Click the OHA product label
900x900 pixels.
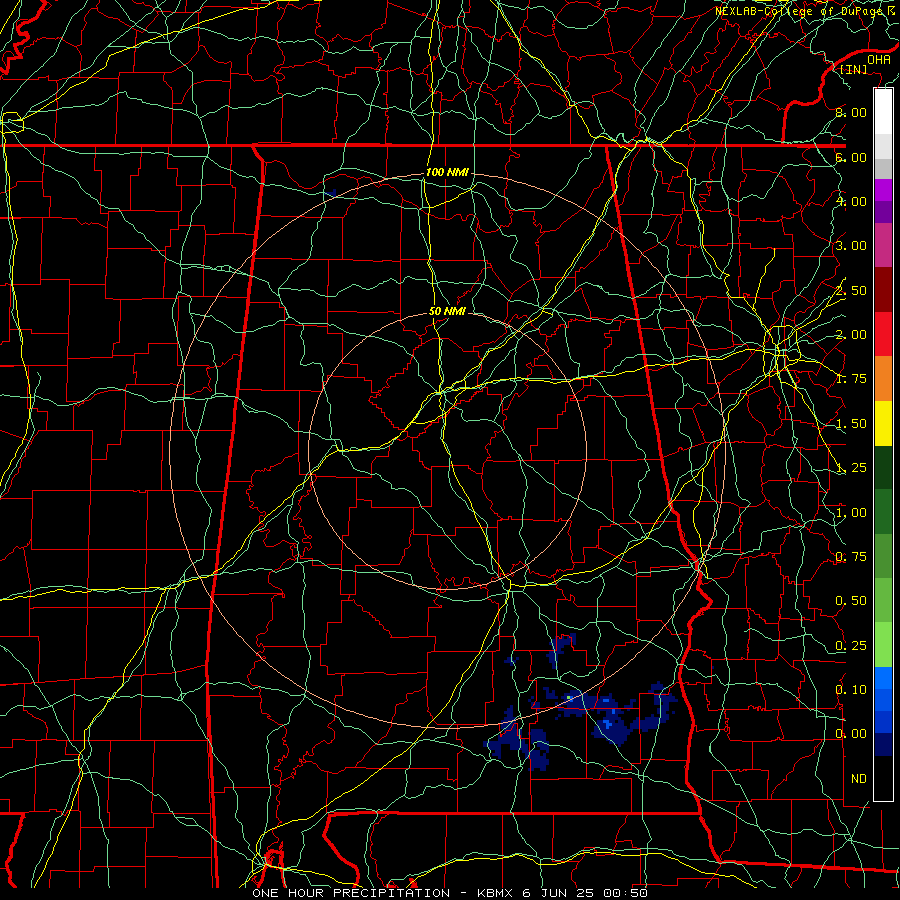879,60
